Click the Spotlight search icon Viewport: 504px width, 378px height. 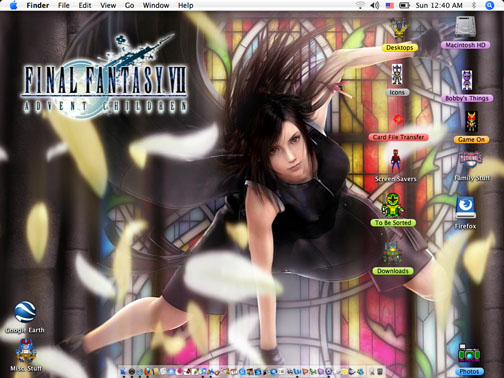tap(489, 5)
